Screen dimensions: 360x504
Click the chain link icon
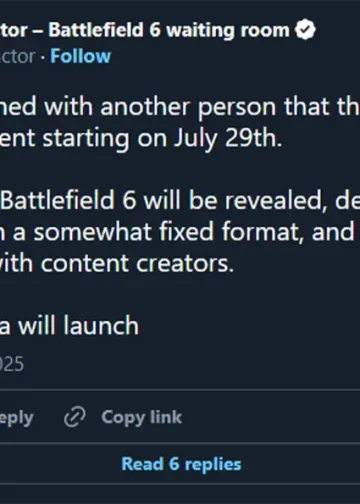tap(75, 417)
